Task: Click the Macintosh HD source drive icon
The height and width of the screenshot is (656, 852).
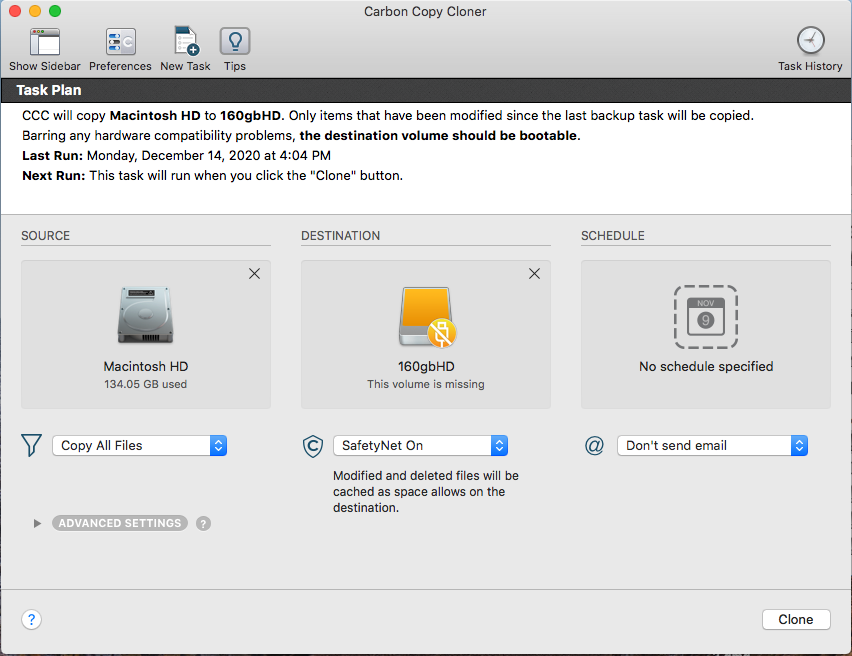Action: tap(146, 316)
